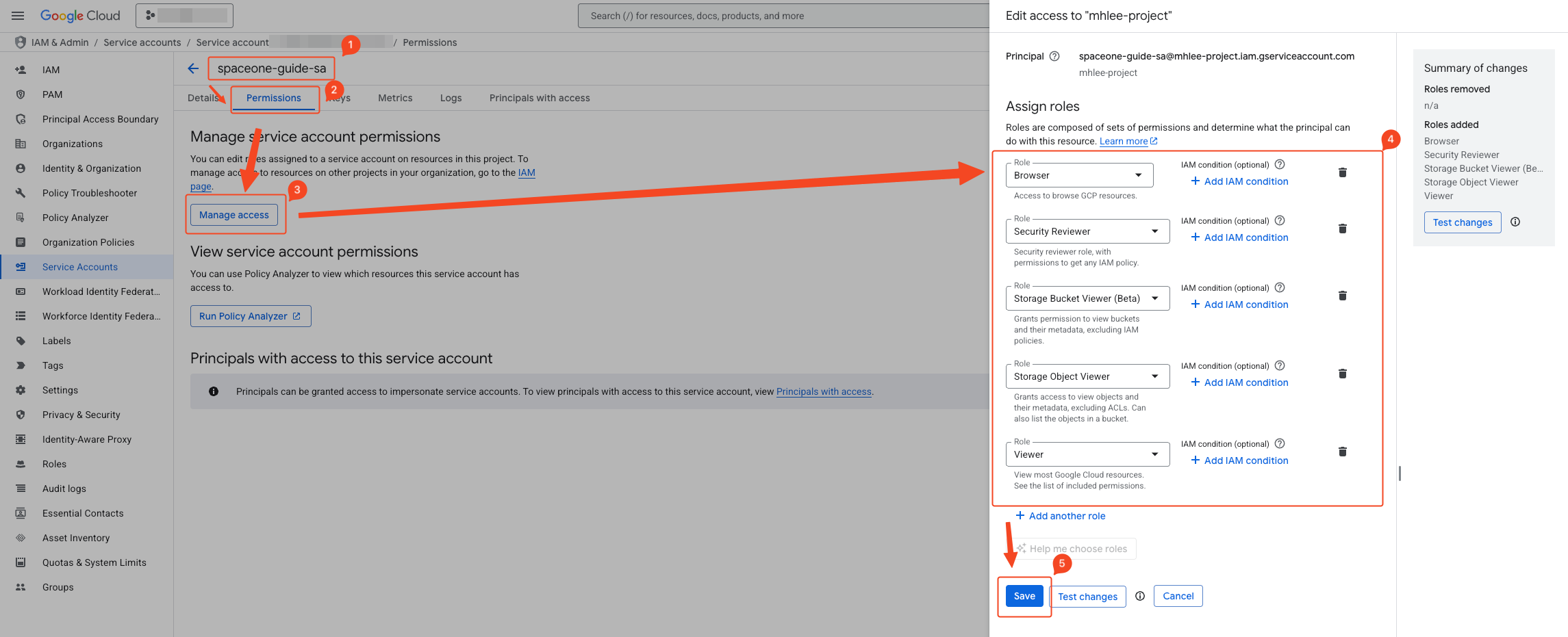The image size is (1568, 637).
Task: Open the Security Reviewer role dropdown
Action: click(1087, 231)
